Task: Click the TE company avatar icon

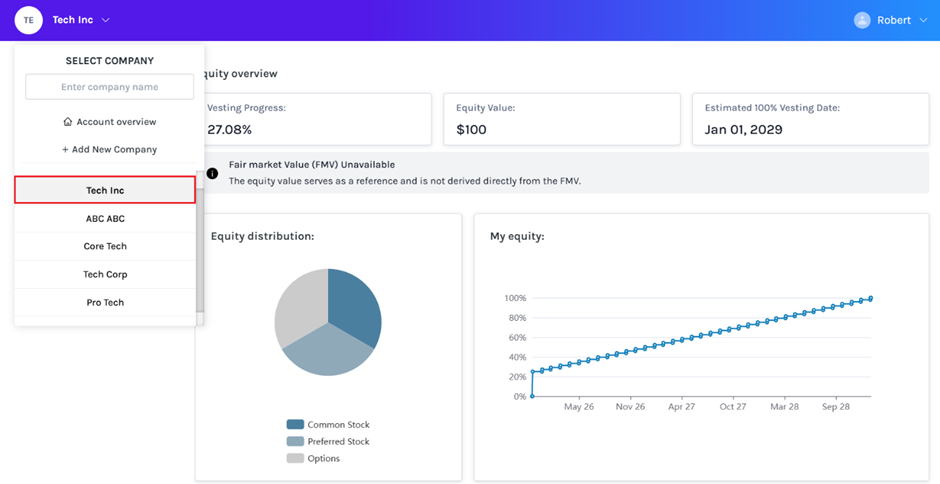Action: coord(28,20)
